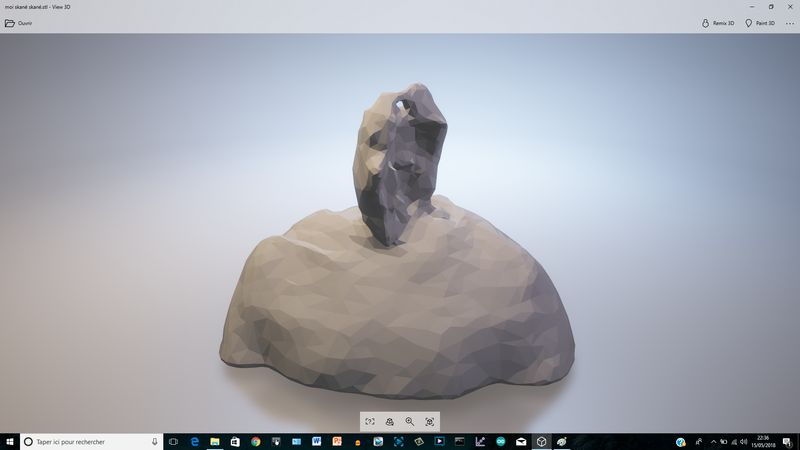
Task: Open File Explorer from the taskbar
Action: pos(215,441)
